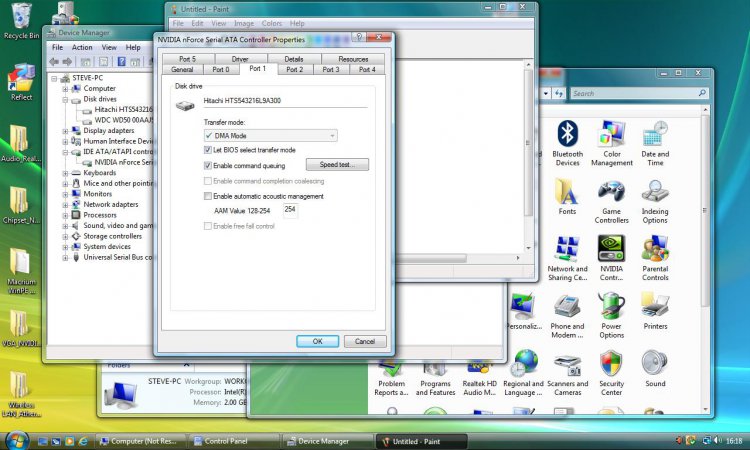The width and height of the screenshot is (750, 450).
Task: Open Recycle Bin on desktop
Action: (21, 21)
